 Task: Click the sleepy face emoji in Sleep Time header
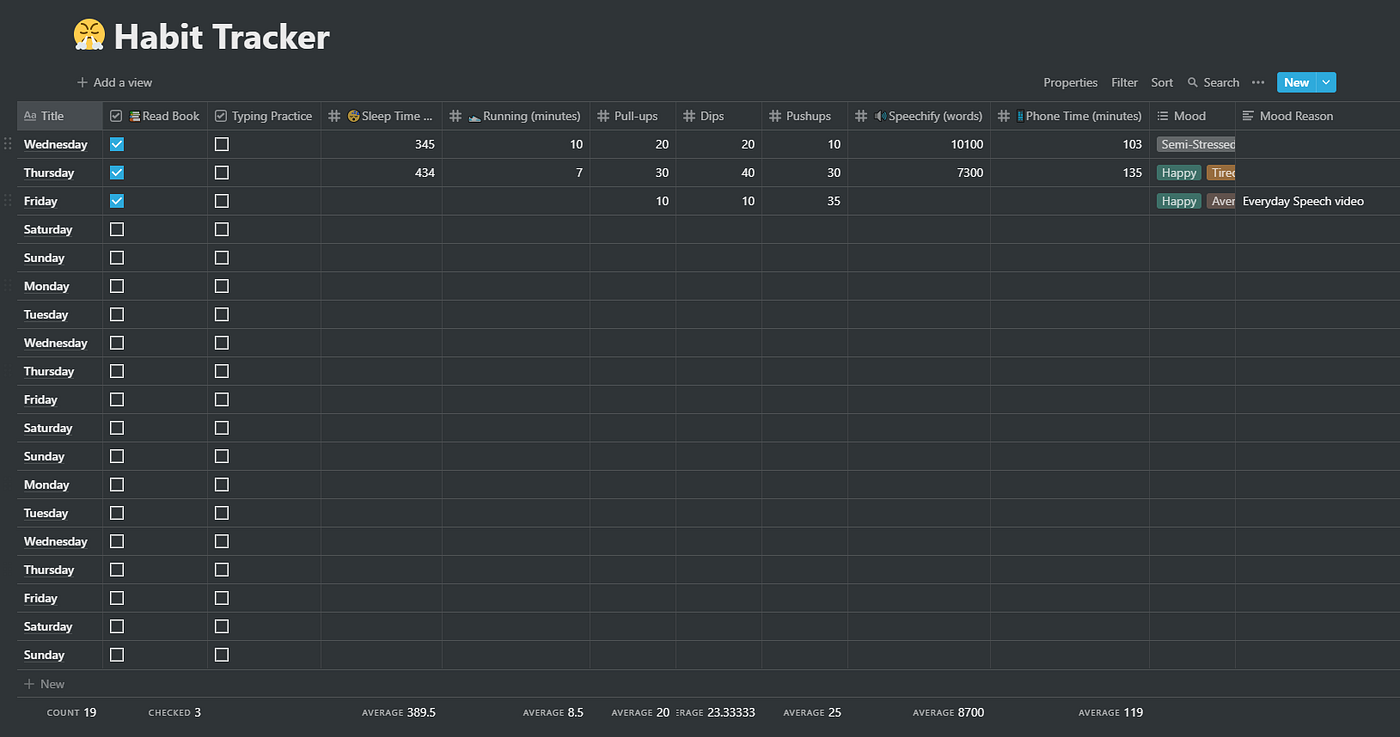tap(353, 116)
